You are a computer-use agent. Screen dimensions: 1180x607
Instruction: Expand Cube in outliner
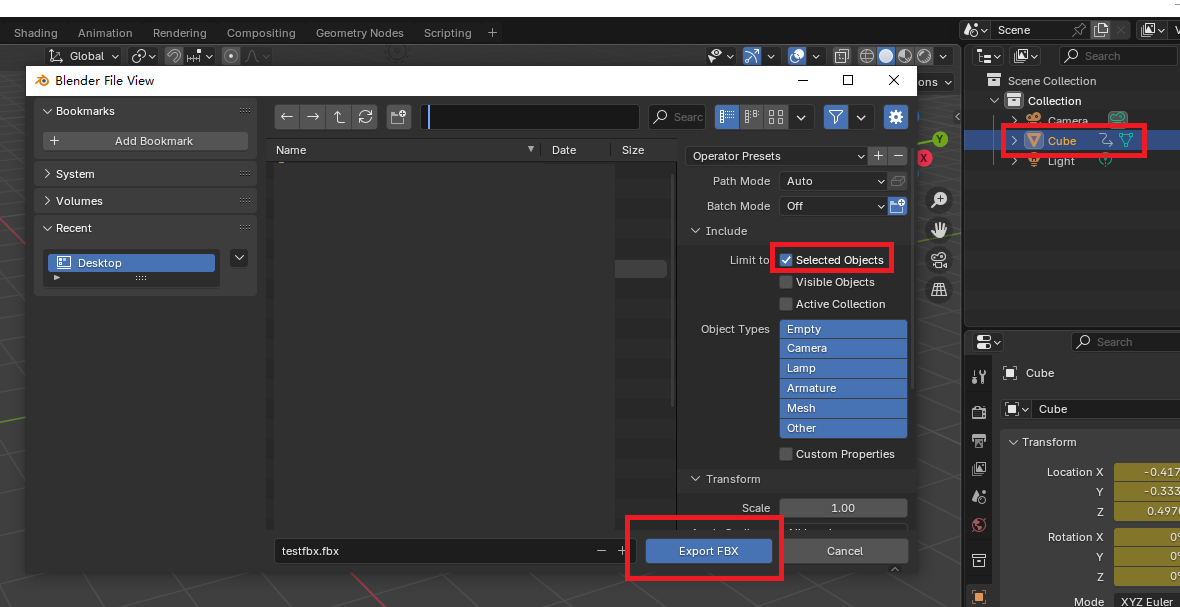[x=1014, y=141]
